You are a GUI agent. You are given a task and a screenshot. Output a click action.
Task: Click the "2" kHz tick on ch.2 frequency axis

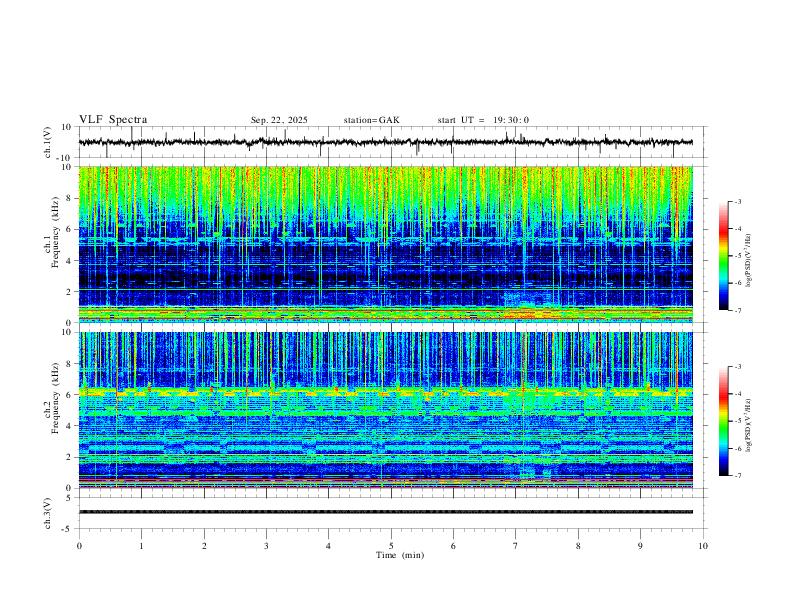[69, 457]
